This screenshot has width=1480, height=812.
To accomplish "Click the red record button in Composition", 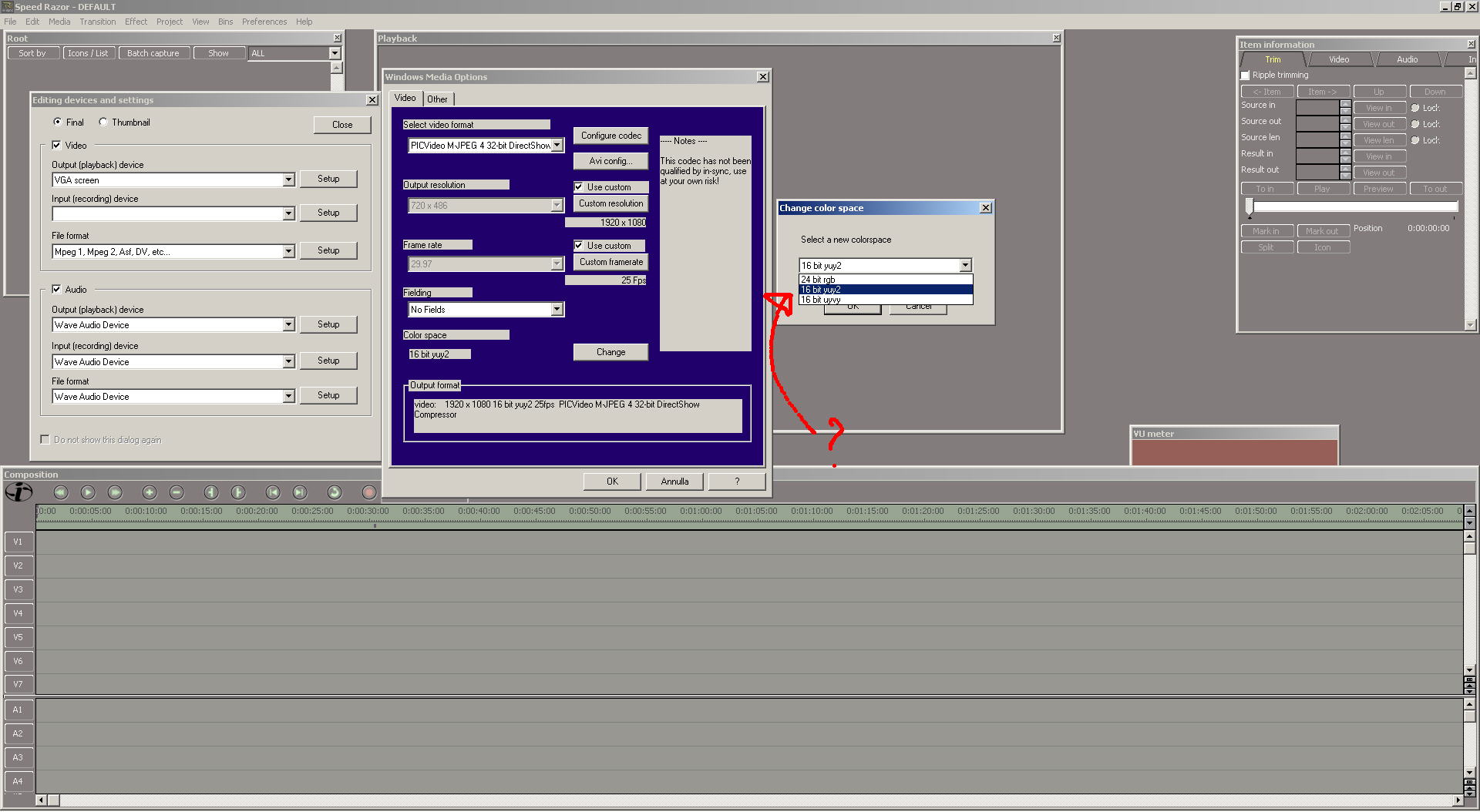I will [369, 492].
